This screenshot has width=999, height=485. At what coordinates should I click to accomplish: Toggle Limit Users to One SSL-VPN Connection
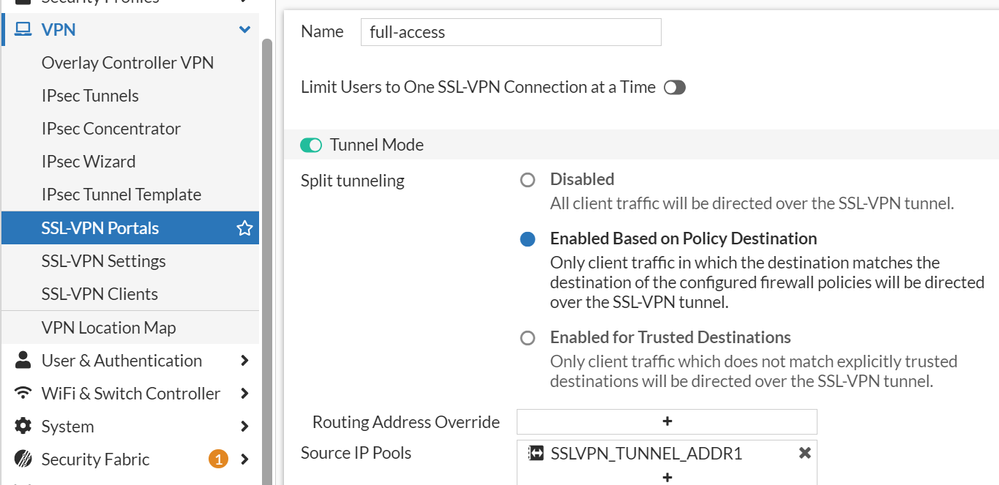[x=674, y=87]
